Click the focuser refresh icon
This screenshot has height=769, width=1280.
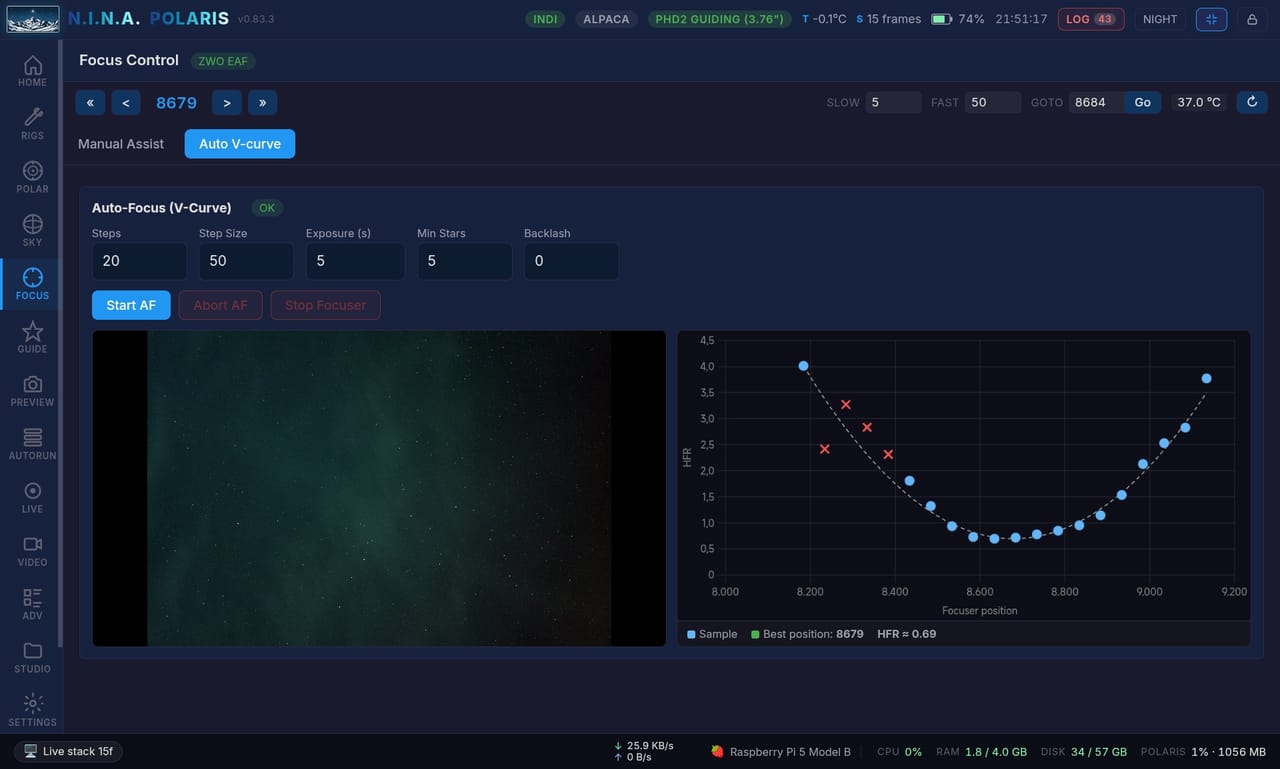(1252, 102)
